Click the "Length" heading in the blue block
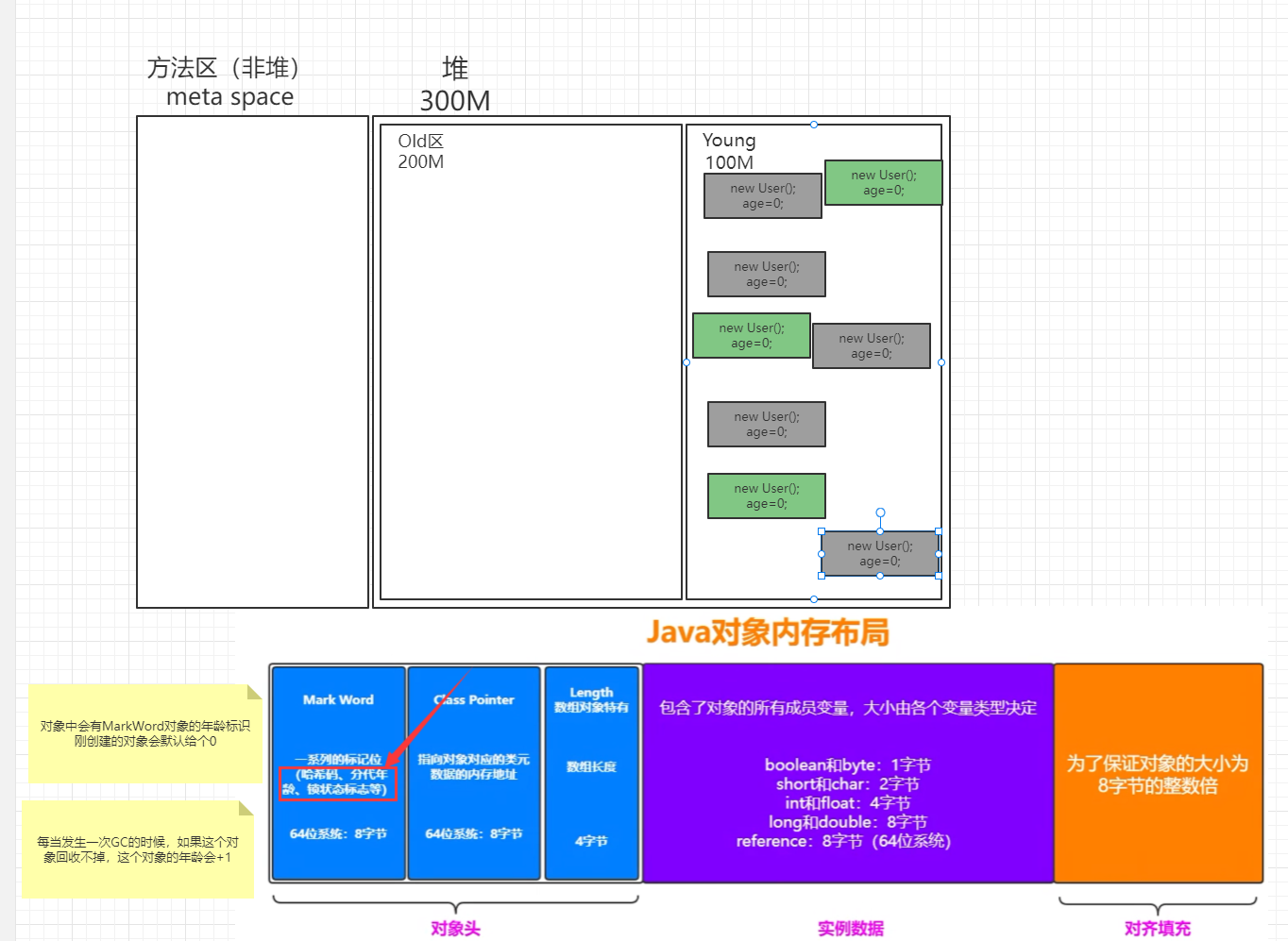 click(x=591, y=693)
